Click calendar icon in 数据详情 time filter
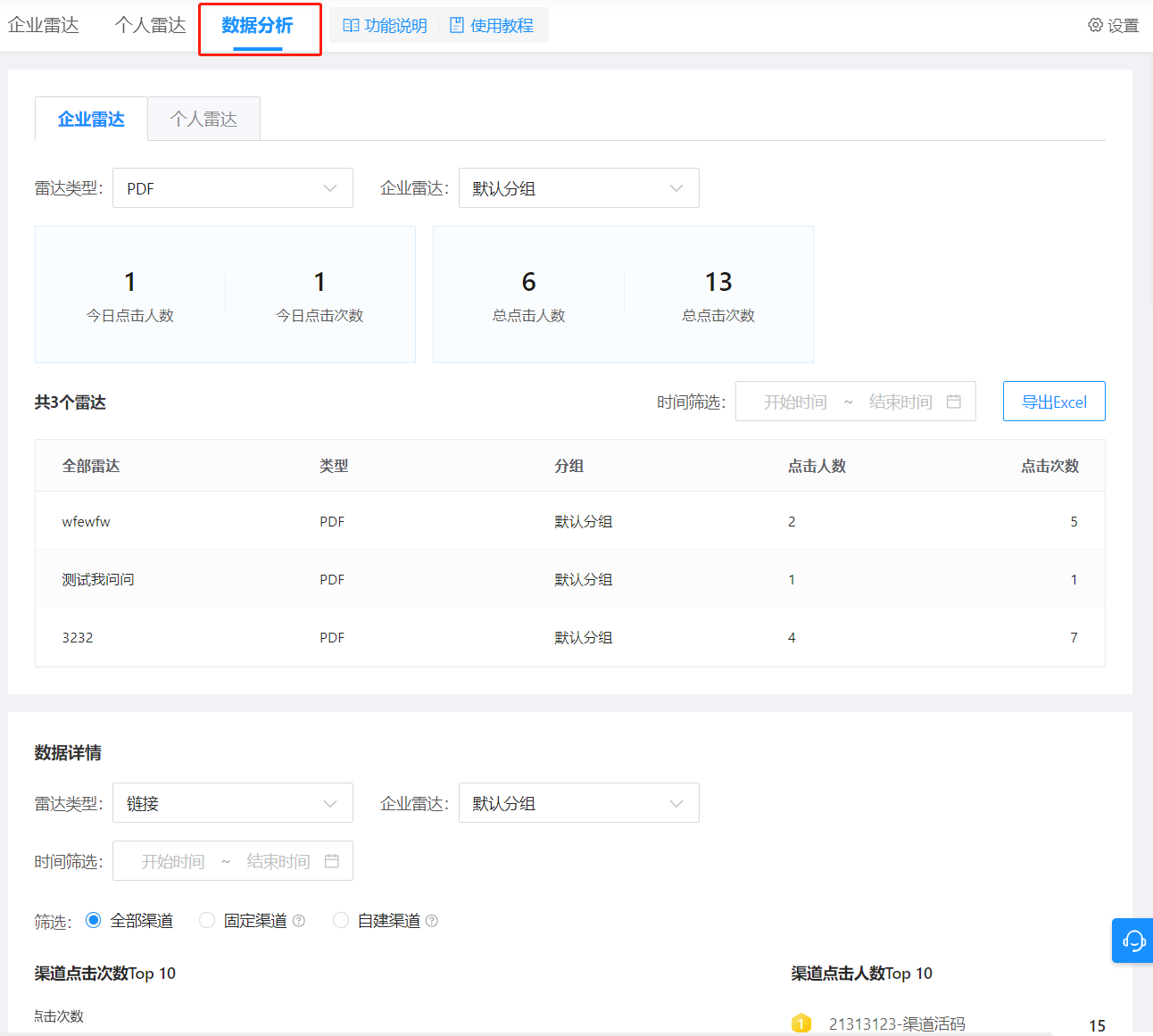 pos(332,861)
